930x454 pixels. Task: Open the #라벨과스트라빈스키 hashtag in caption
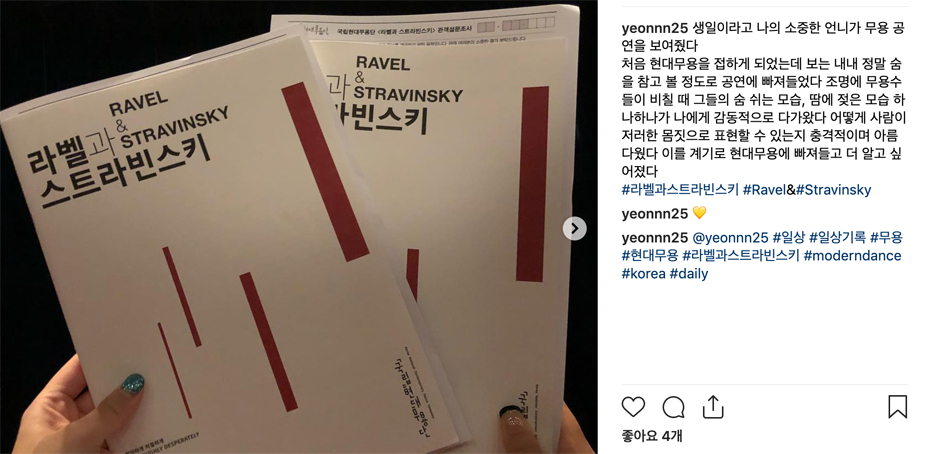[680, 190]
